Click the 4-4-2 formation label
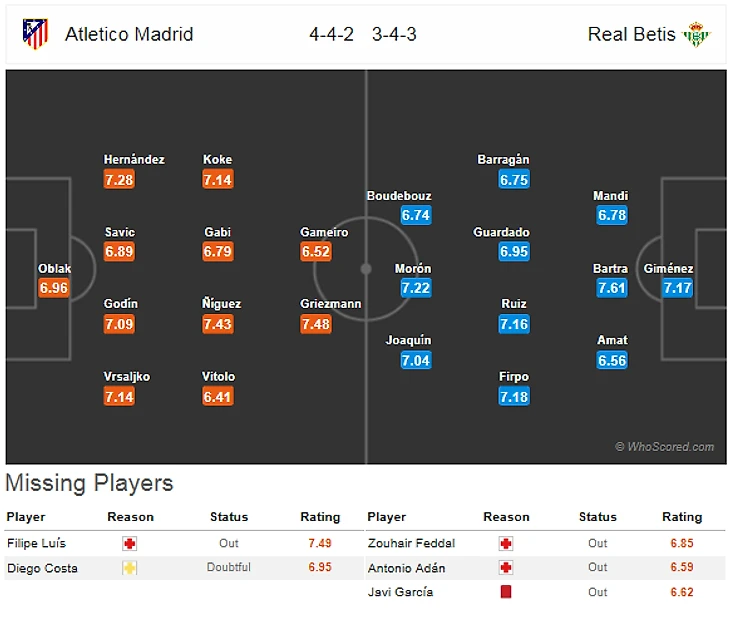Screen dimensions: 730x627 [331, 34]
